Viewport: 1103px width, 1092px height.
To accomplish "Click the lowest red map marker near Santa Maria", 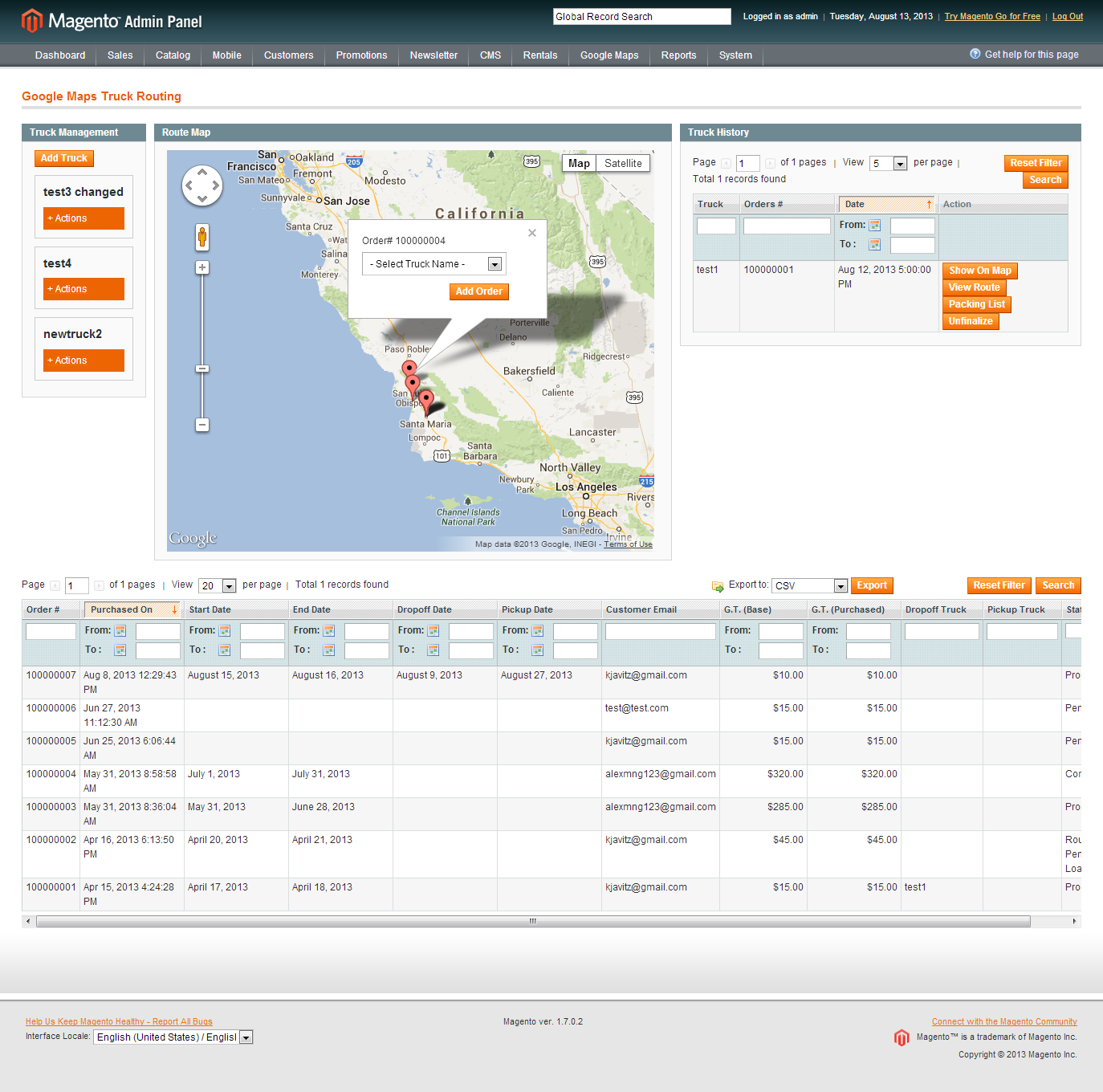I will point(426,401).
